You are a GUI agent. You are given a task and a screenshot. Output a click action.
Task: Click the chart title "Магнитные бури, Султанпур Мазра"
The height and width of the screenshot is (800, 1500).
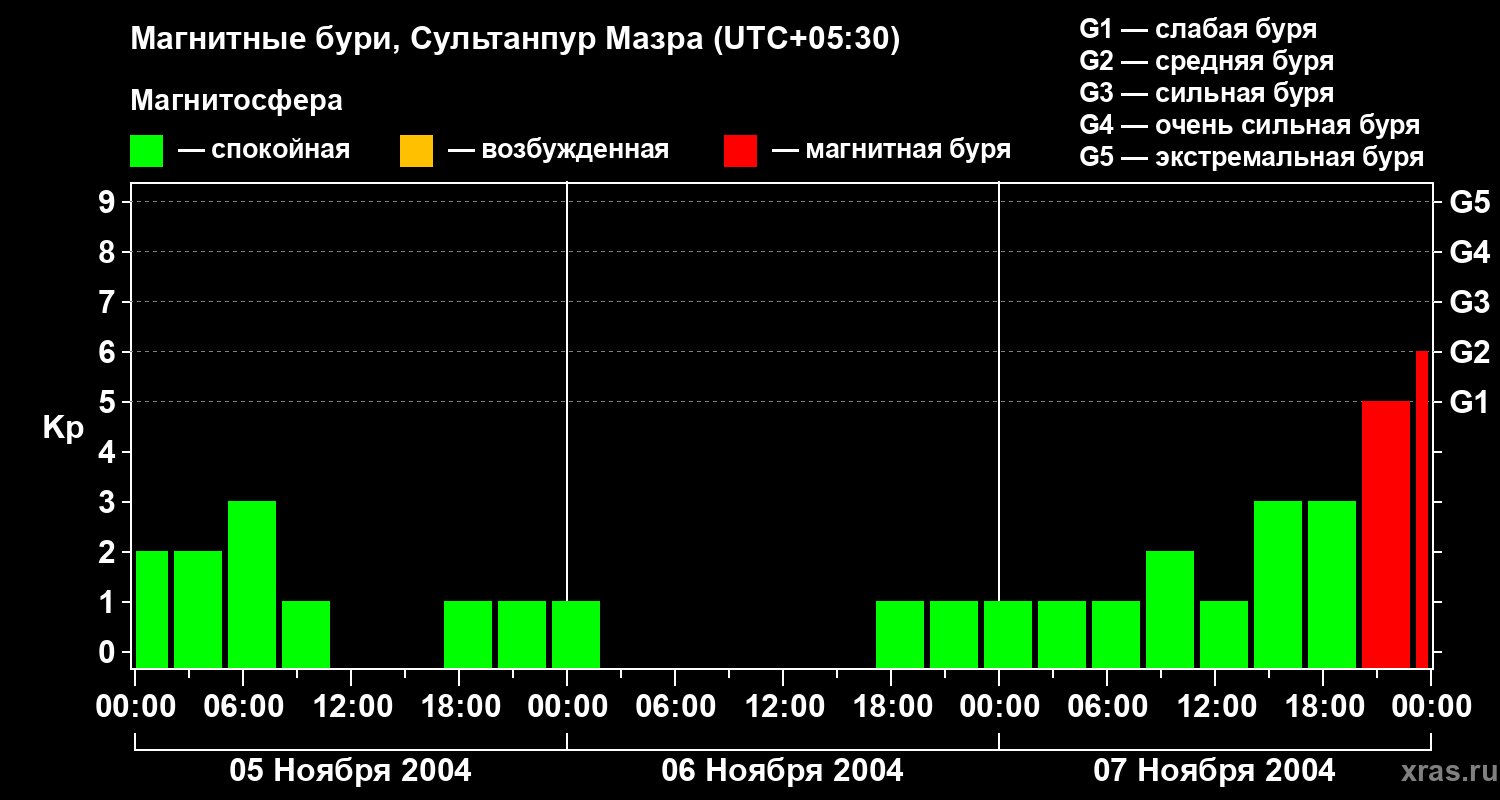point(515,40)
